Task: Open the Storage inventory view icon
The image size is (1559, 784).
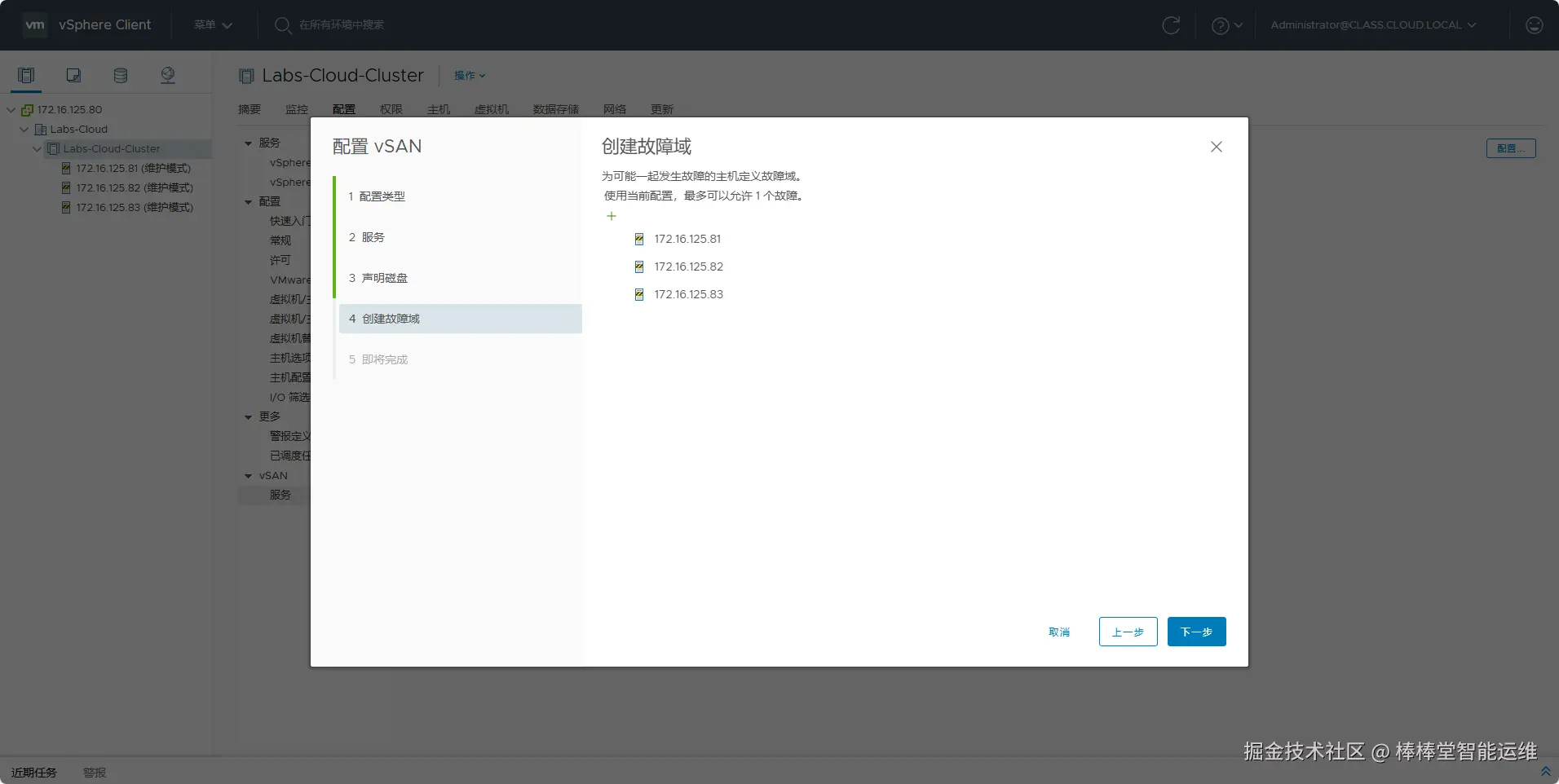Action: pyautogui.click(x=121, y=76)
